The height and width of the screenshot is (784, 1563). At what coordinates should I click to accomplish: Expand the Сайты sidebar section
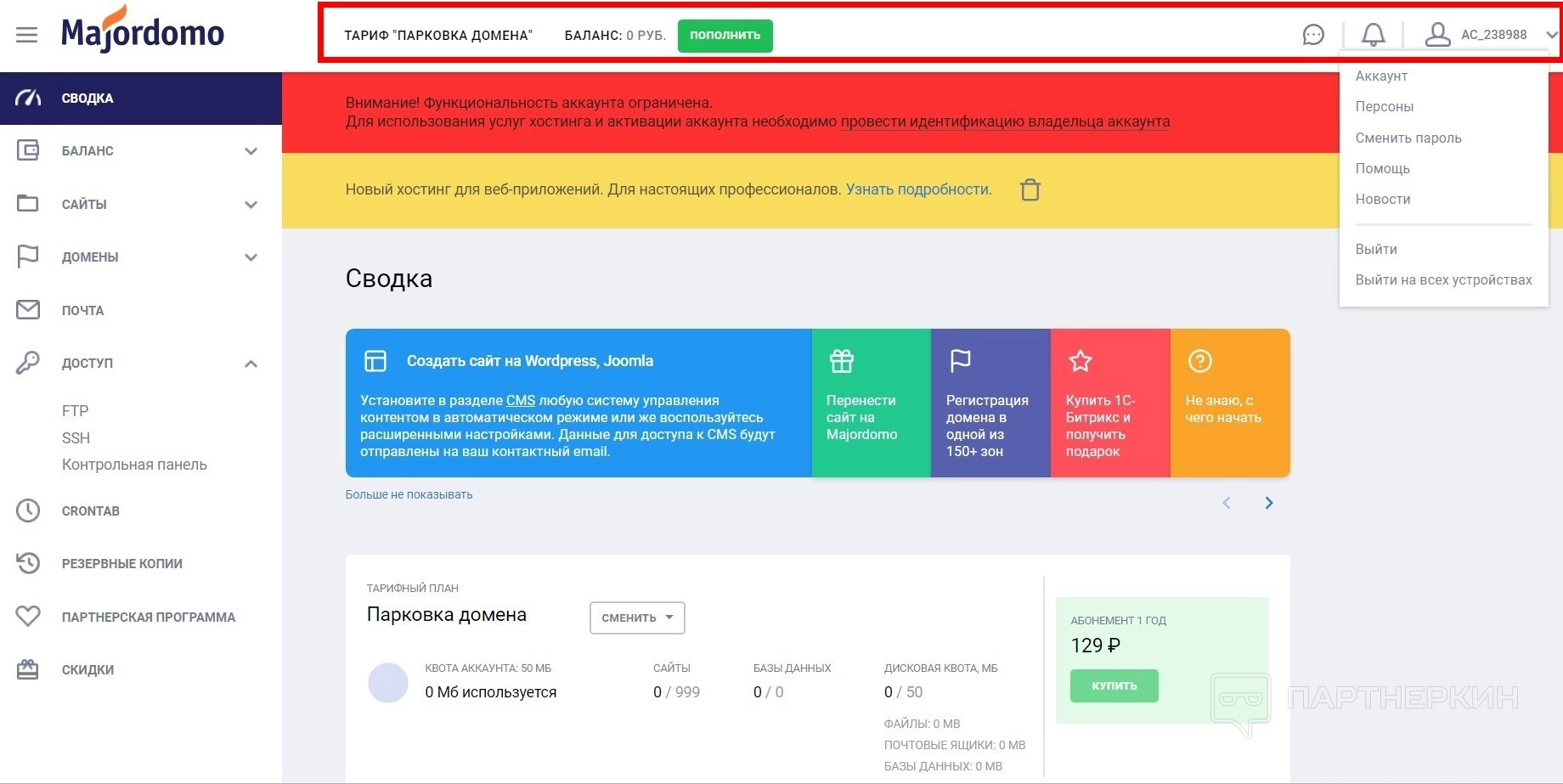tap(251, 205)
